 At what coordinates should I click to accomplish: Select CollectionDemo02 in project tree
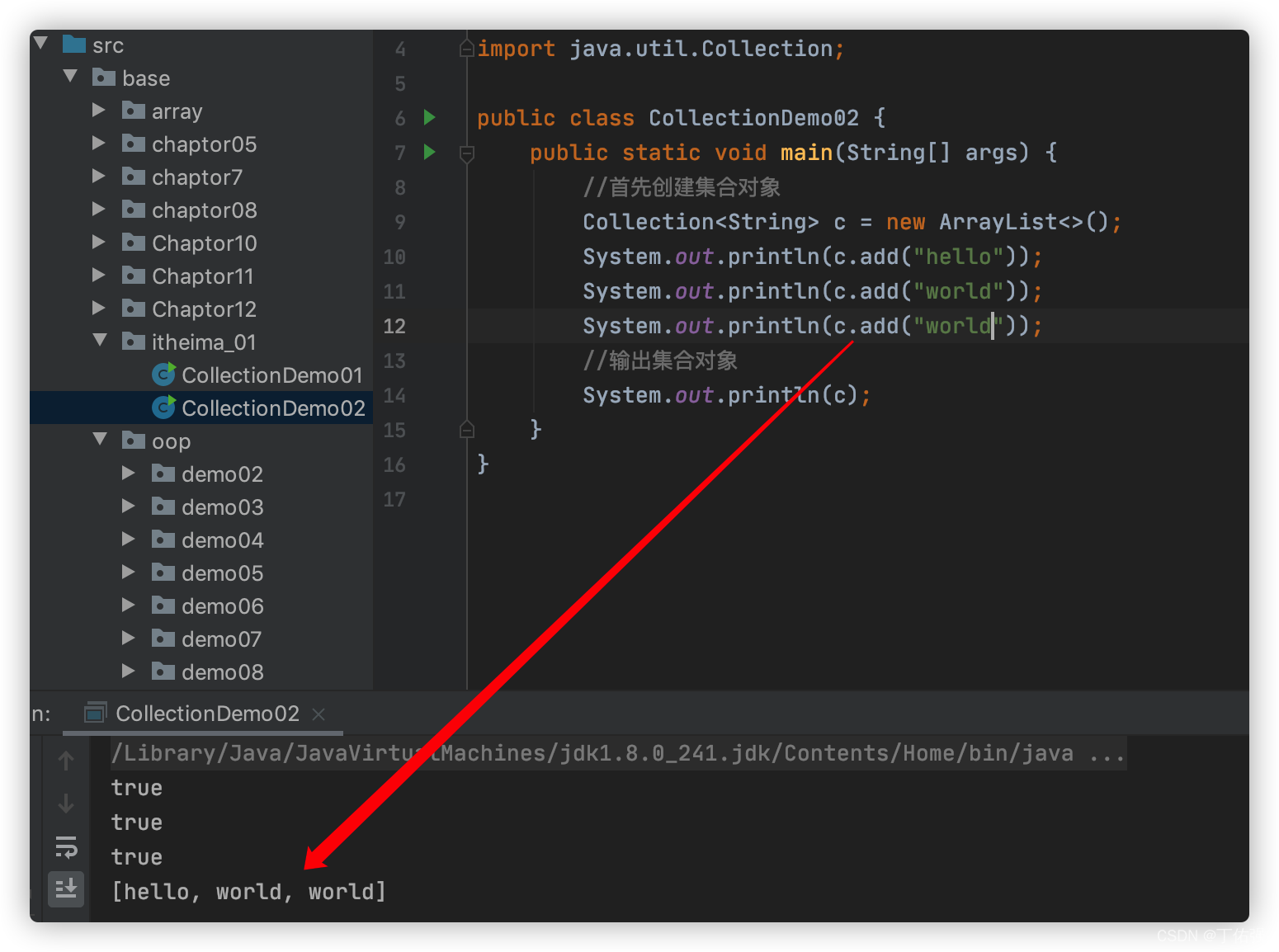273,408
